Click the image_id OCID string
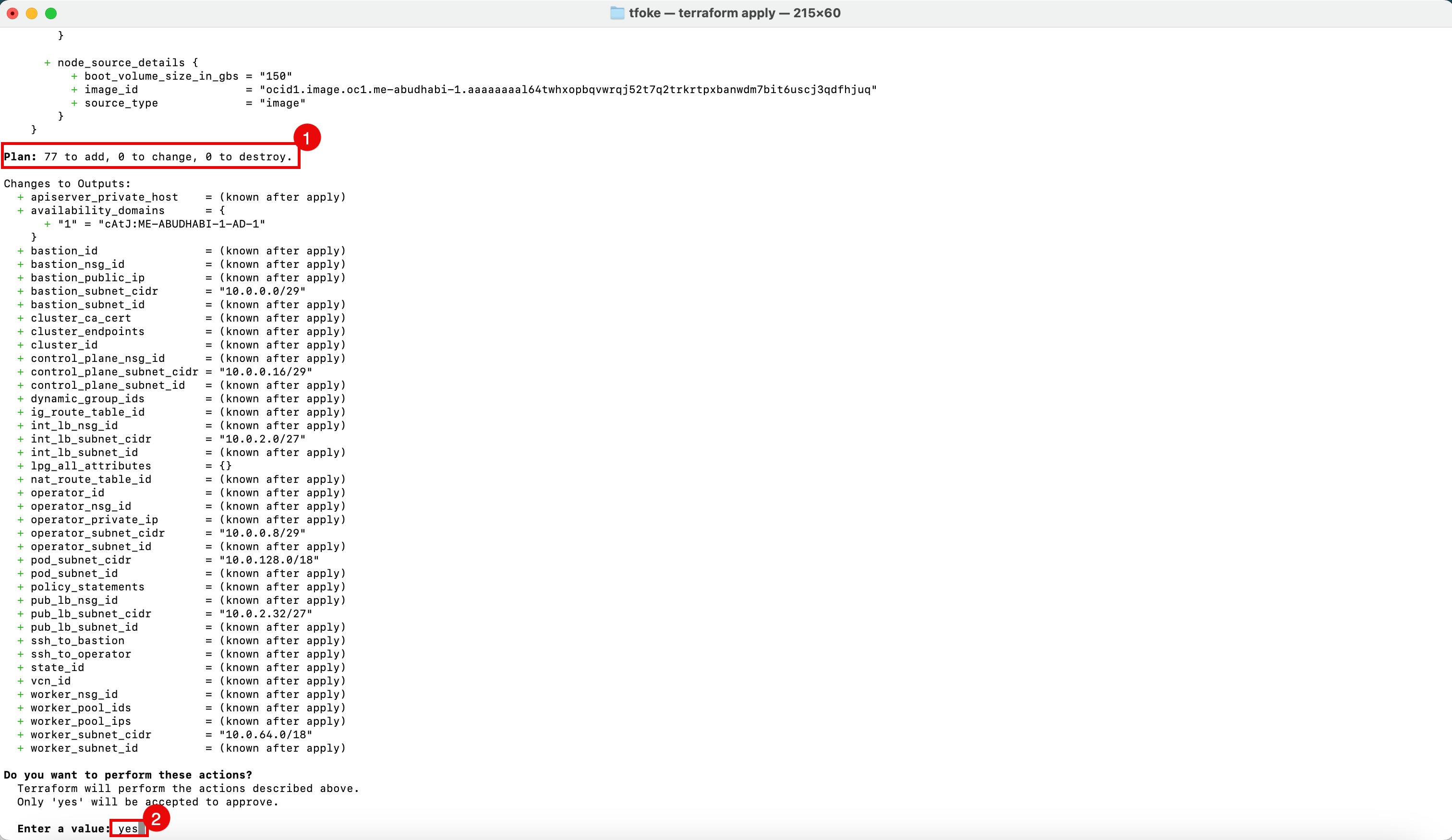 [x=568, y=89]
